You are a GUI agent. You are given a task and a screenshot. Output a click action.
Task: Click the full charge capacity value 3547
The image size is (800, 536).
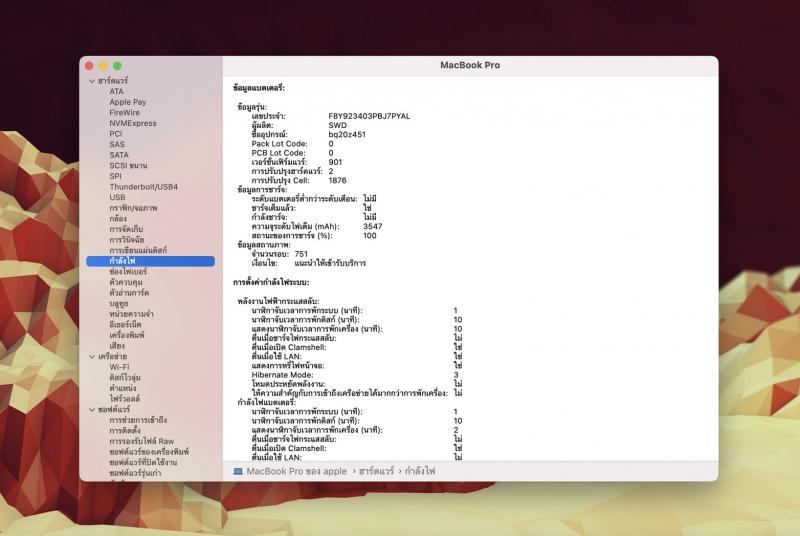[x=372, y=226]
